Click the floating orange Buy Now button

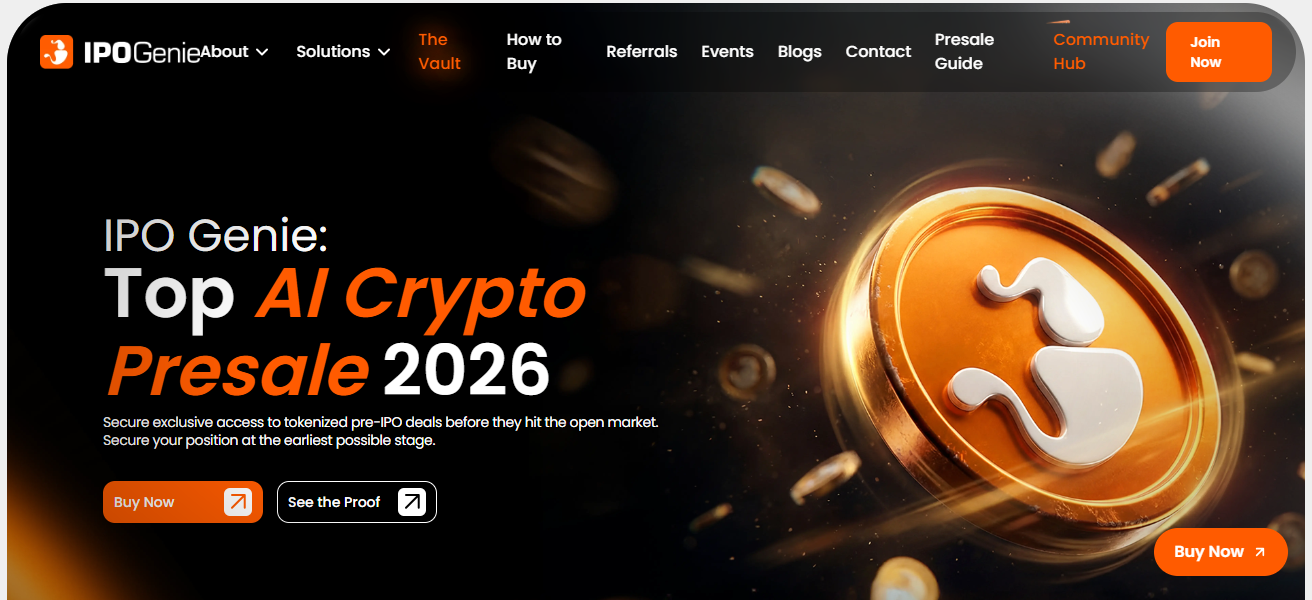coord(1220,552)
